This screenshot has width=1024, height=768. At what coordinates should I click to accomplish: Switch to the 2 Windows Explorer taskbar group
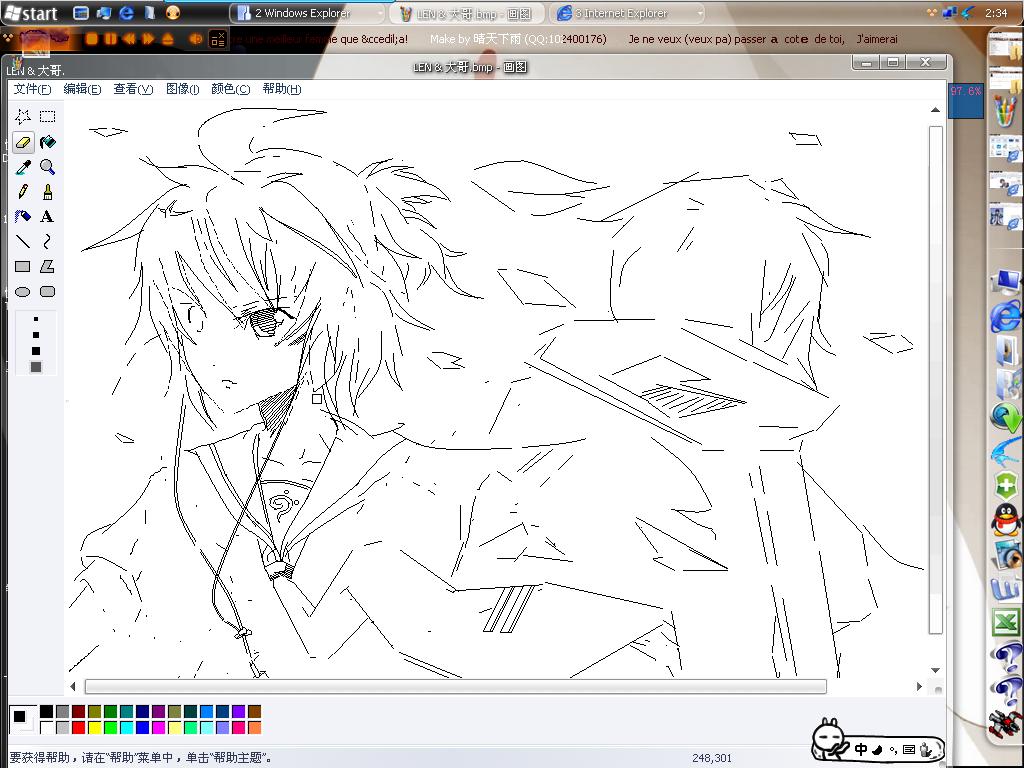(308, 13)
